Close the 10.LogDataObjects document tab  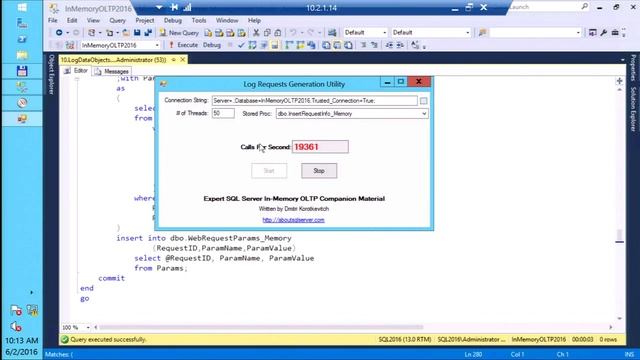(183, 60)
